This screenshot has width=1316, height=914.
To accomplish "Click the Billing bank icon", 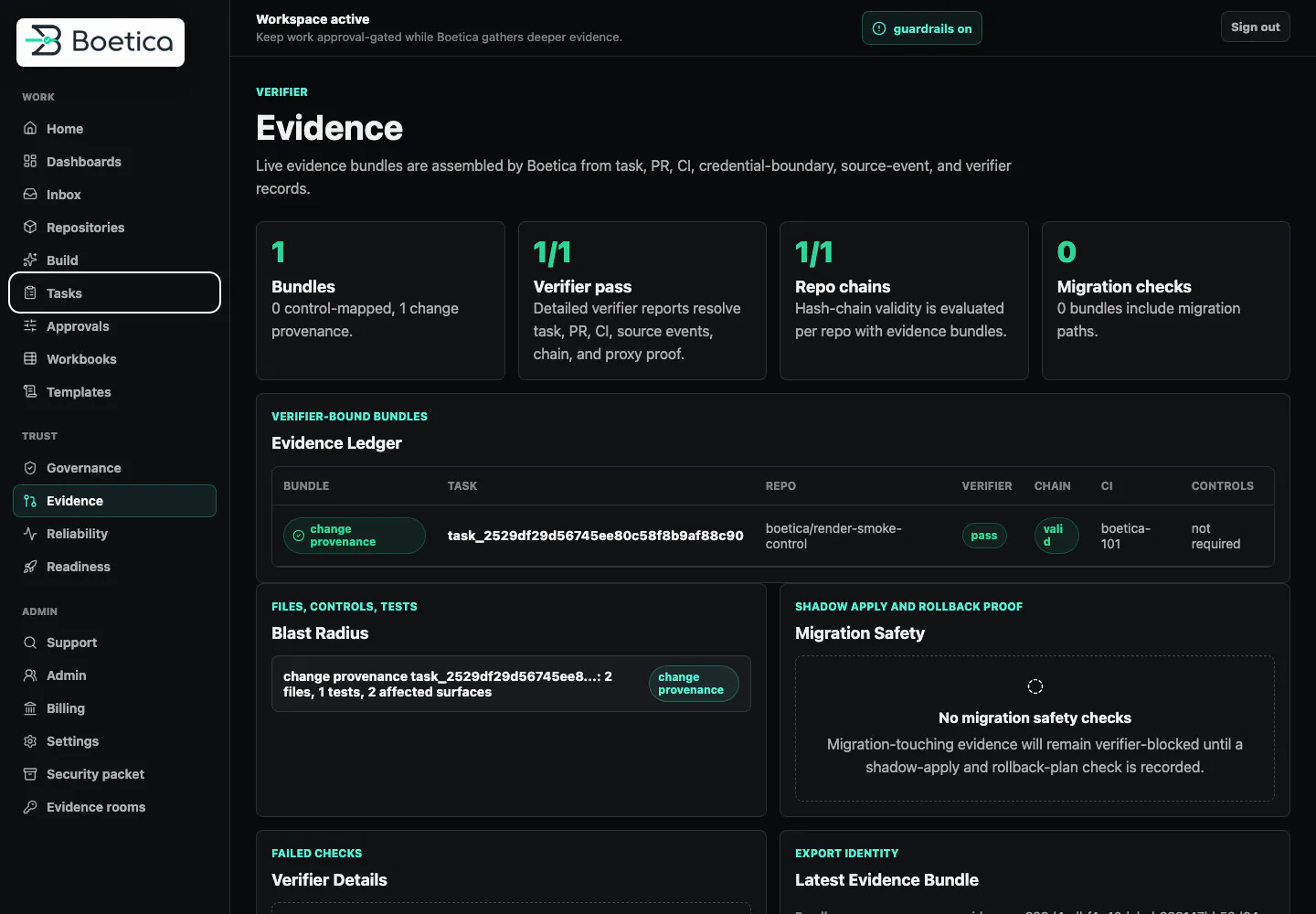I will point(30,708).
